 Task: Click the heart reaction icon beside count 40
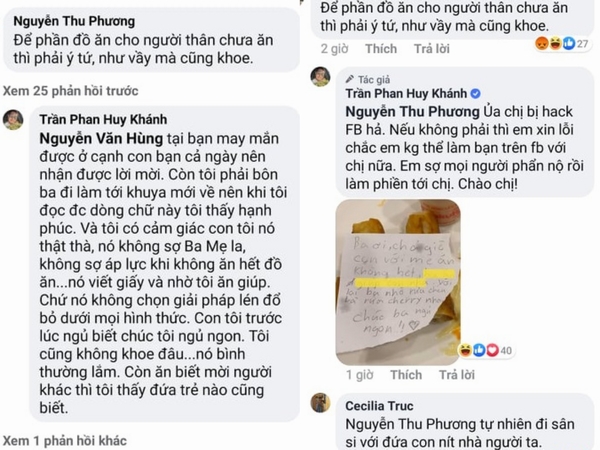point(492,350)
